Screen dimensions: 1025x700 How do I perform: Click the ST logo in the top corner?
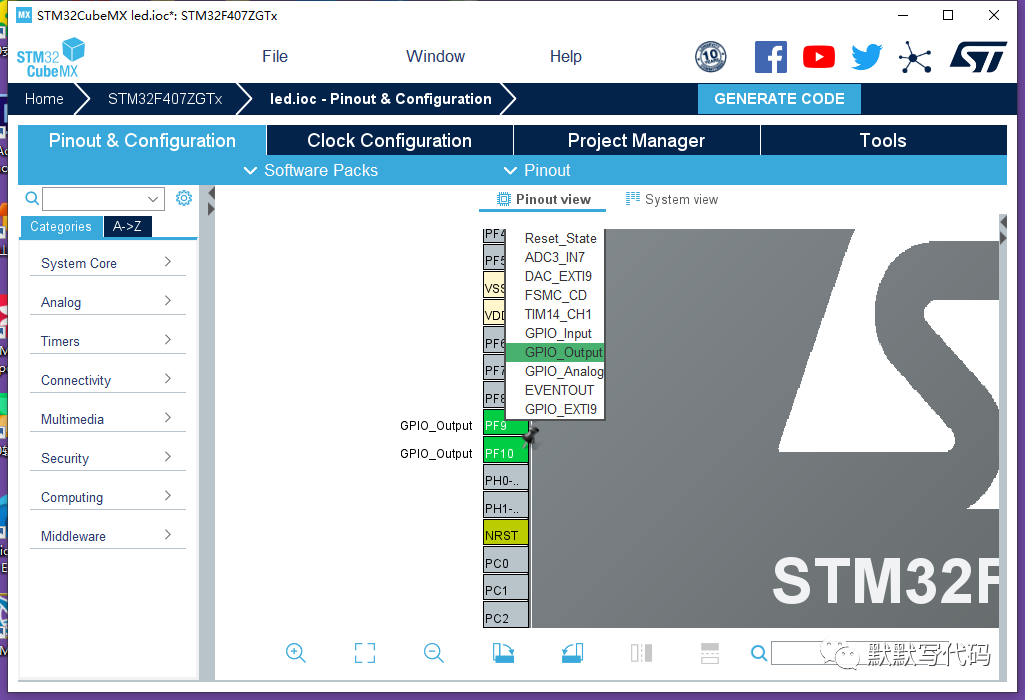[978, 56]
